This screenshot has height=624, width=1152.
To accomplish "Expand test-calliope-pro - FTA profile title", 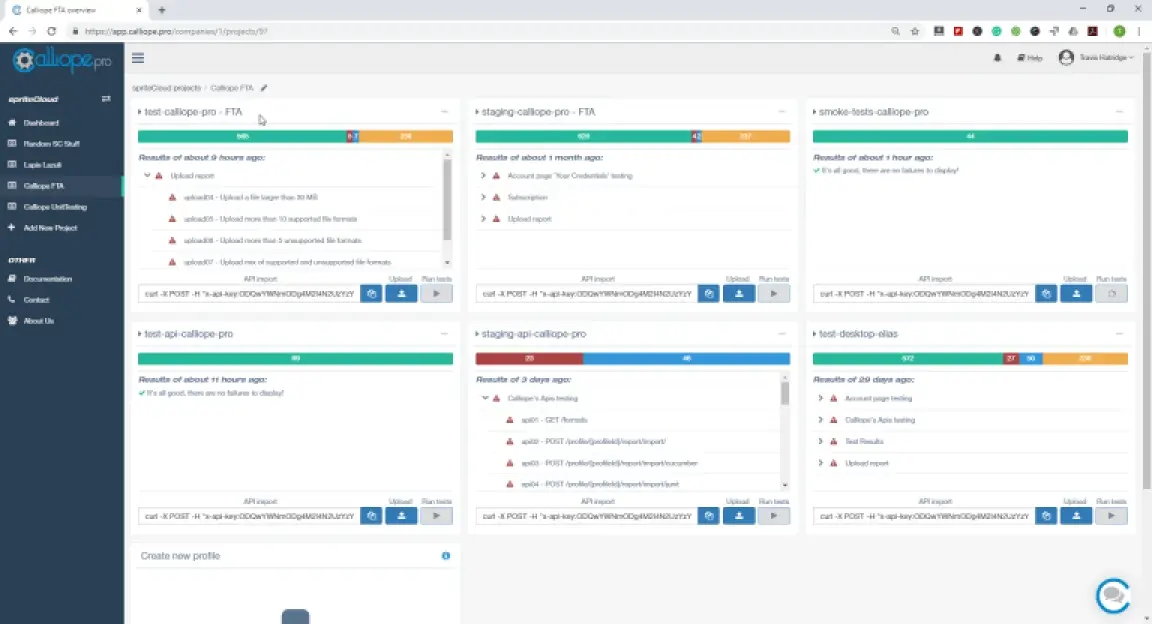I will (x=190, y=112).
